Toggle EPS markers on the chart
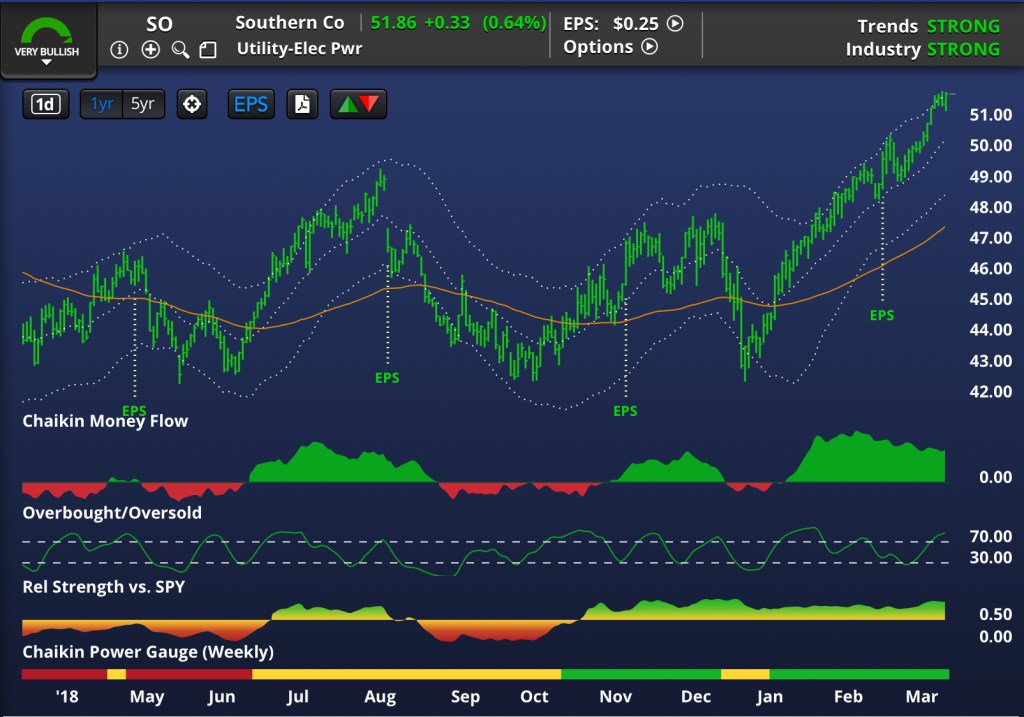Viewport: 1024px width, 717px height. (251, 104)
